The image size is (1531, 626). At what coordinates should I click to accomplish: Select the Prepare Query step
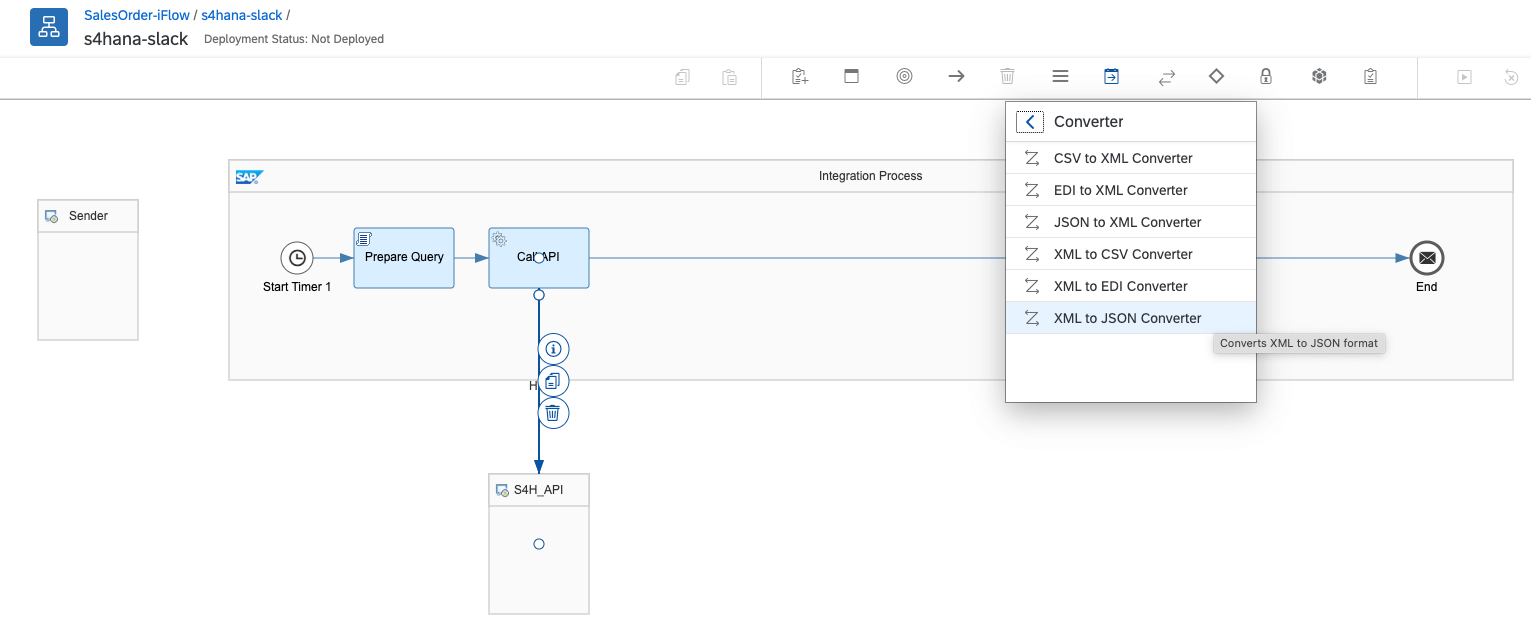(x=404, y=258)
